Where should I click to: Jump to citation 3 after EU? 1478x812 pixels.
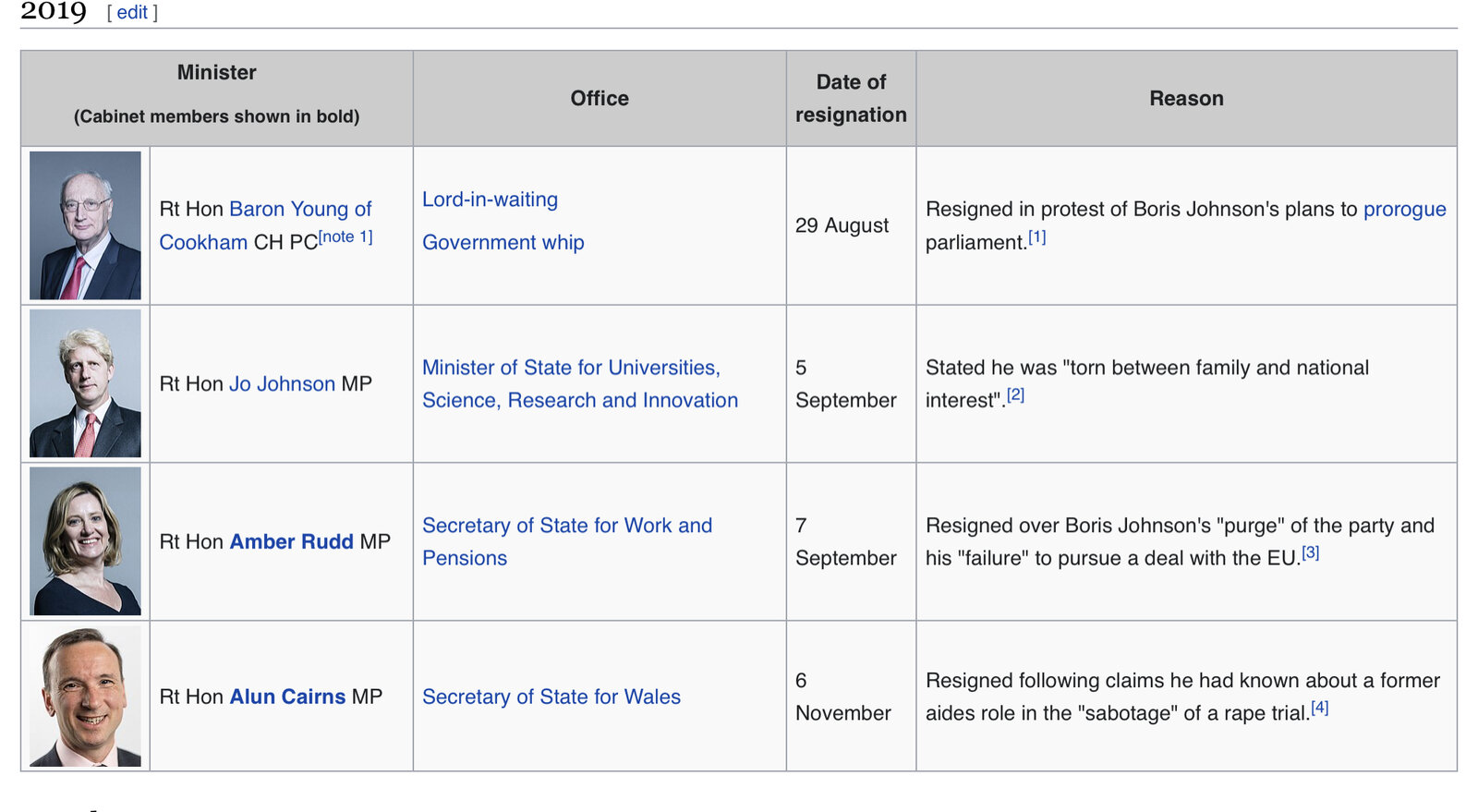[x=1310, y=553]
